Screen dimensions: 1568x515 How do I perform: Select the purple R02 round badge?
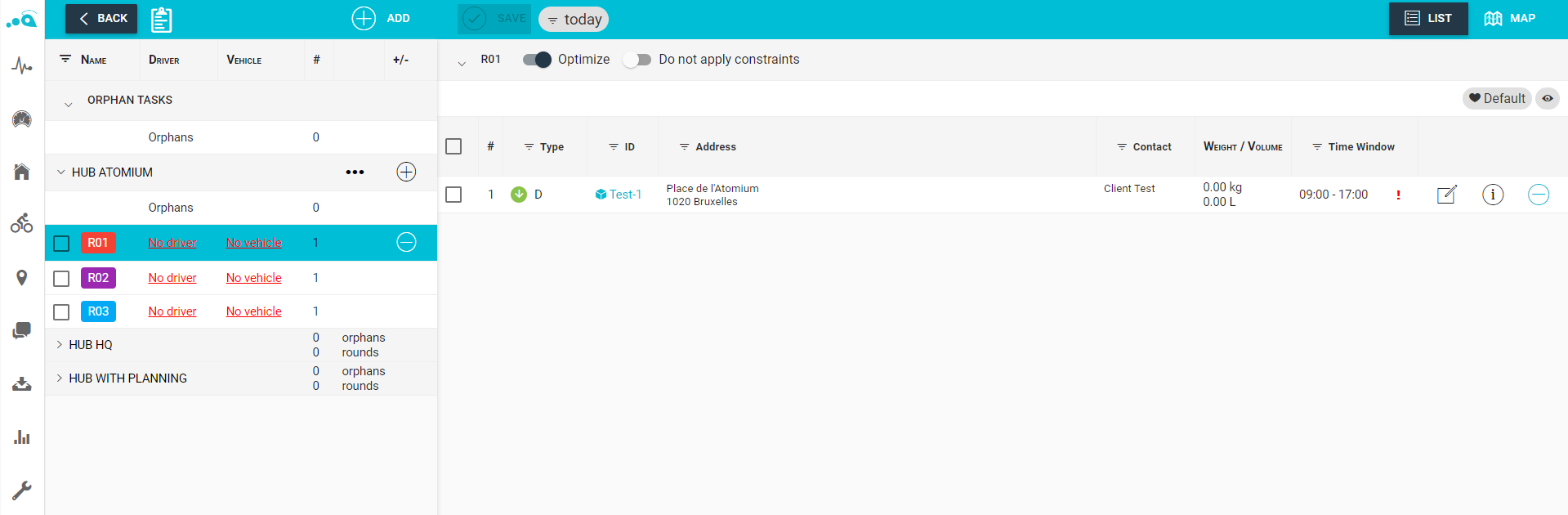(98, 278)
